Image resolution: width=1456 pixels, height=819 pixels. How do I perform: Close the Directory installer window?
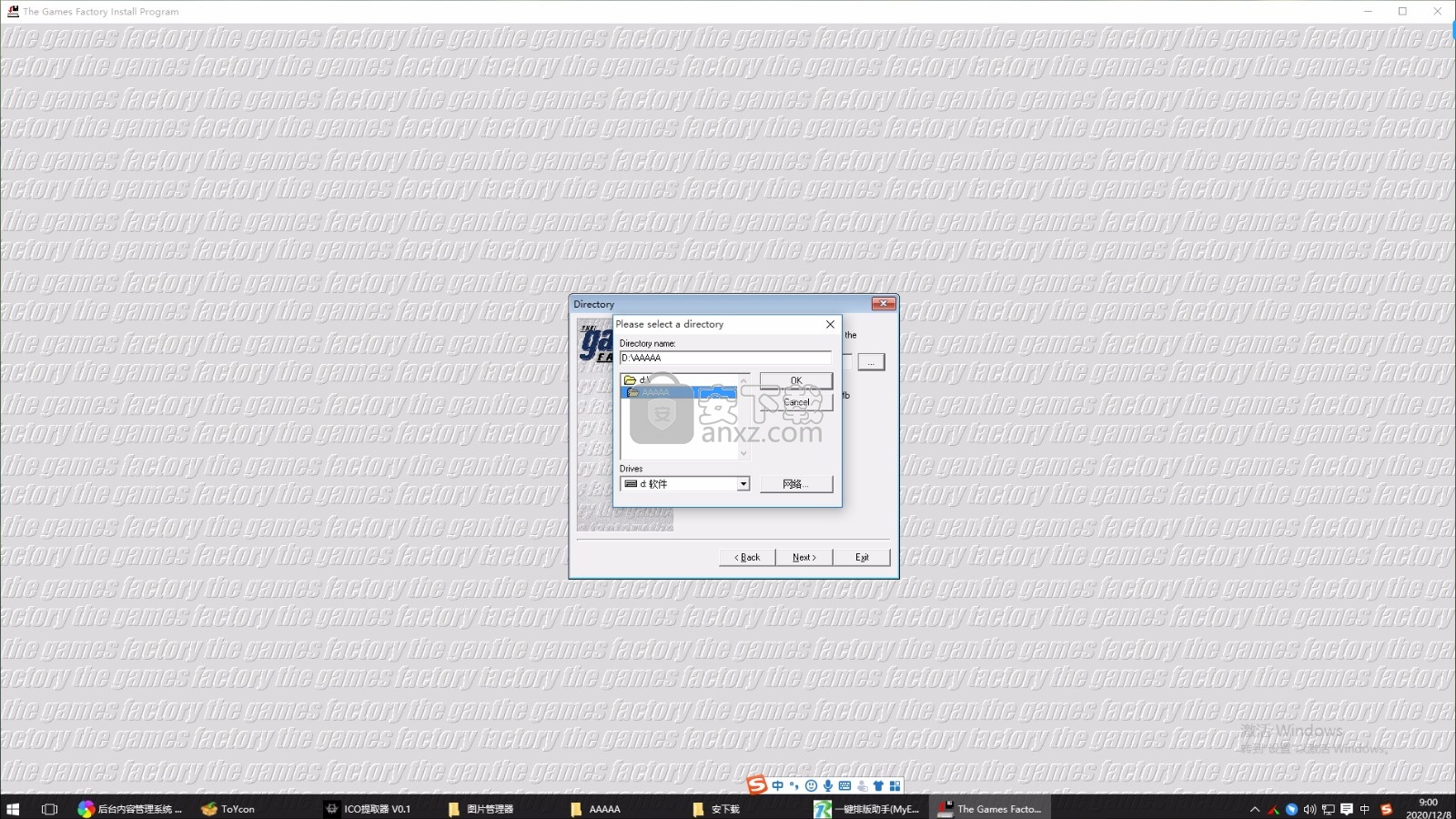tap(883, 304)
